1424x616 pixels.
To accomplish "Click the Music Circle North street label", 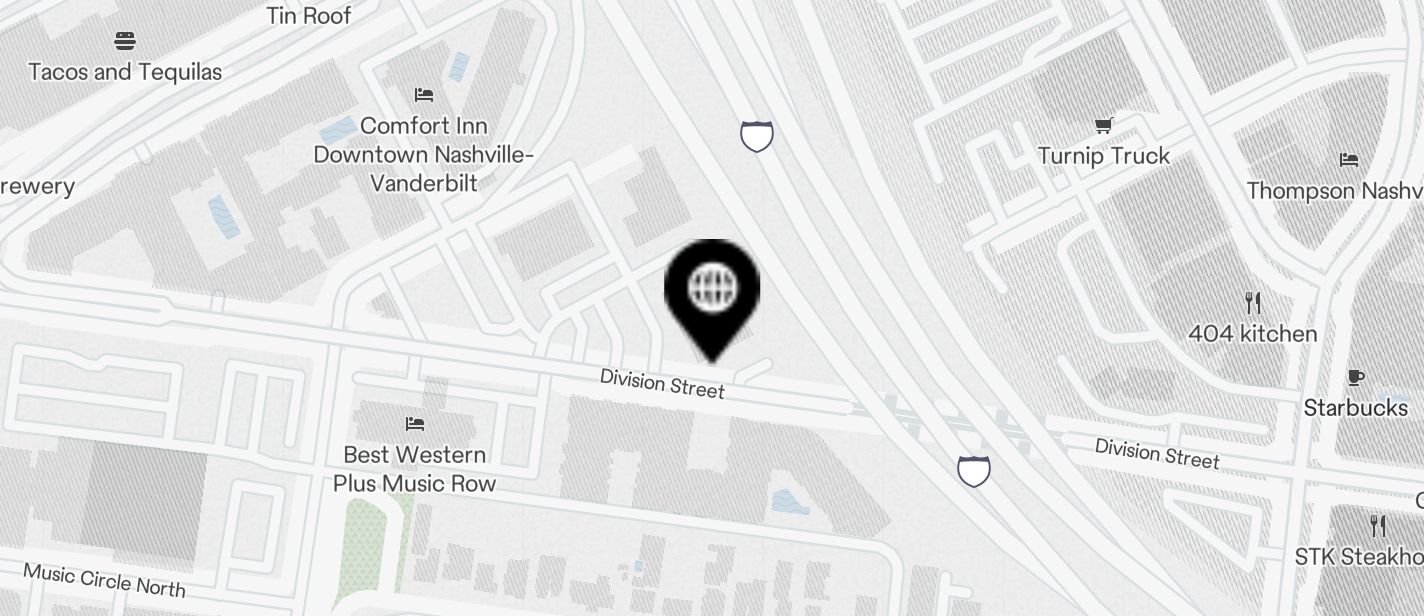I will [x=104, y=579].
